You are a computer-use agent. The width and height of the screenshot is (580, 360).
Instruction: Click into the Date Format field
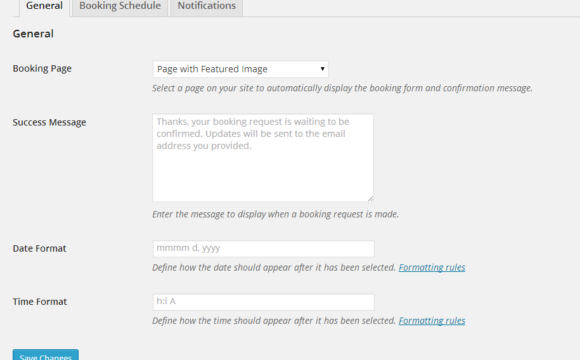click(263, 249)
